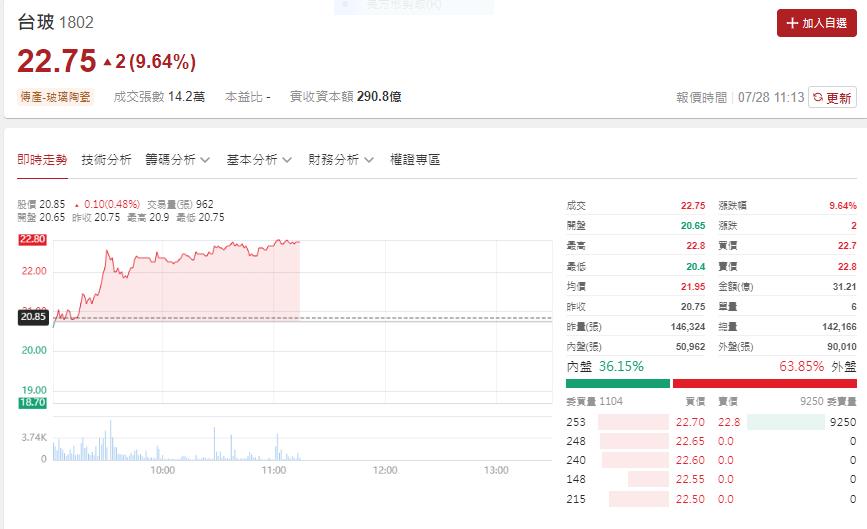Click the red 外盤 ratio bar
Viewport: 867px width, 529px height.
click(x=765, y=384)
